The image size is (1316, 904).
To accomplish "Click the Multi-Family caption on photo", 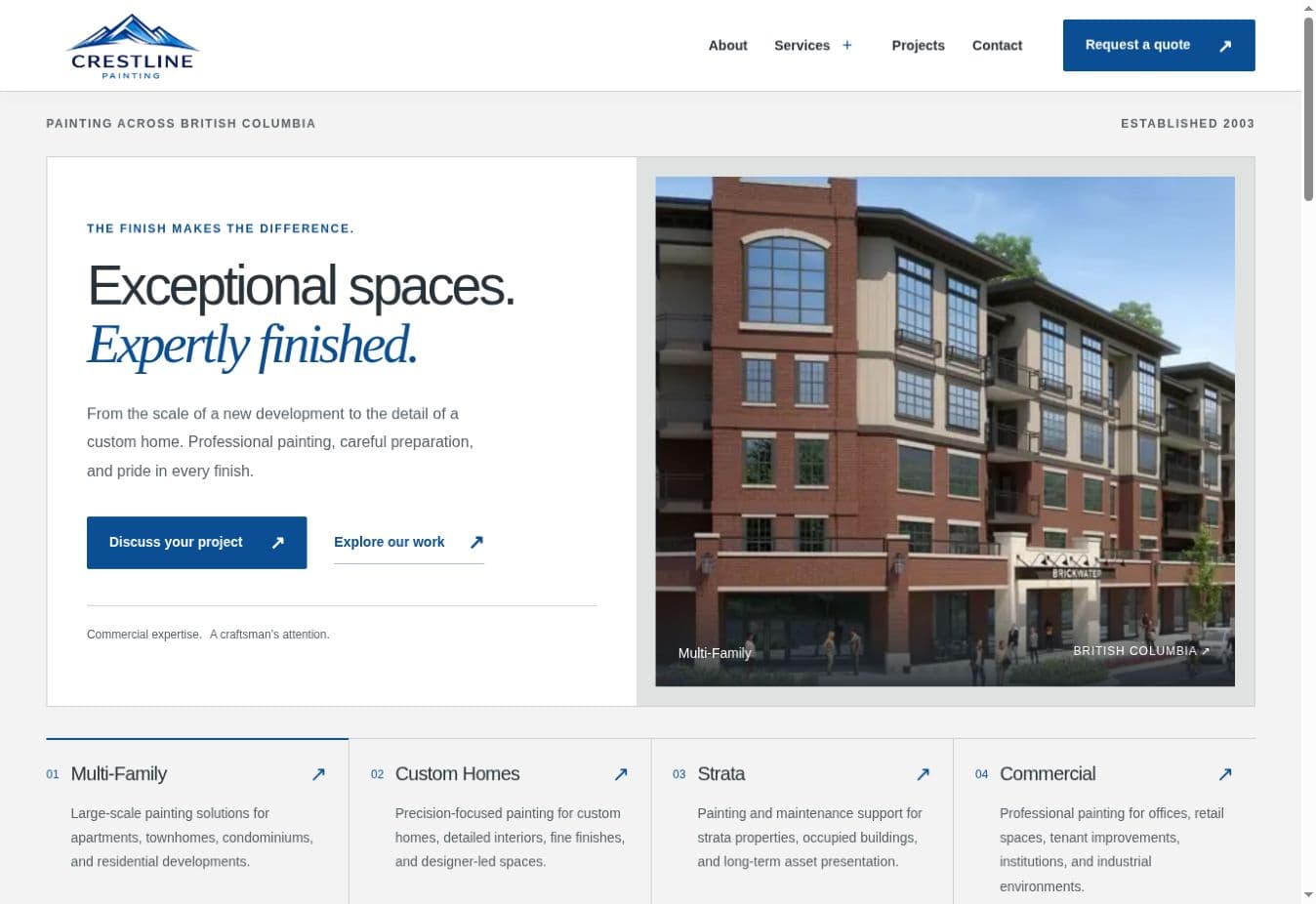I will point(715,653).
